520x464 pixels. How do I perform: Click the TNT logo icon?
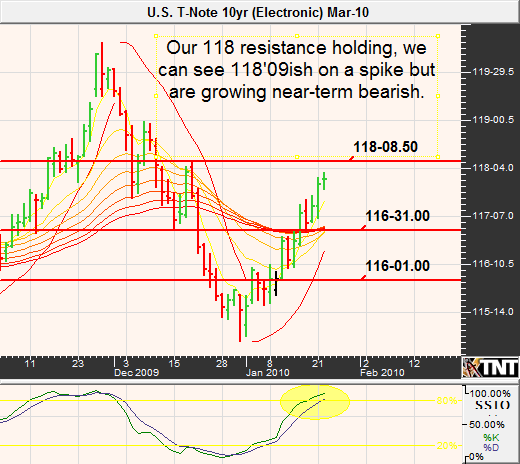tap(490, 367)
